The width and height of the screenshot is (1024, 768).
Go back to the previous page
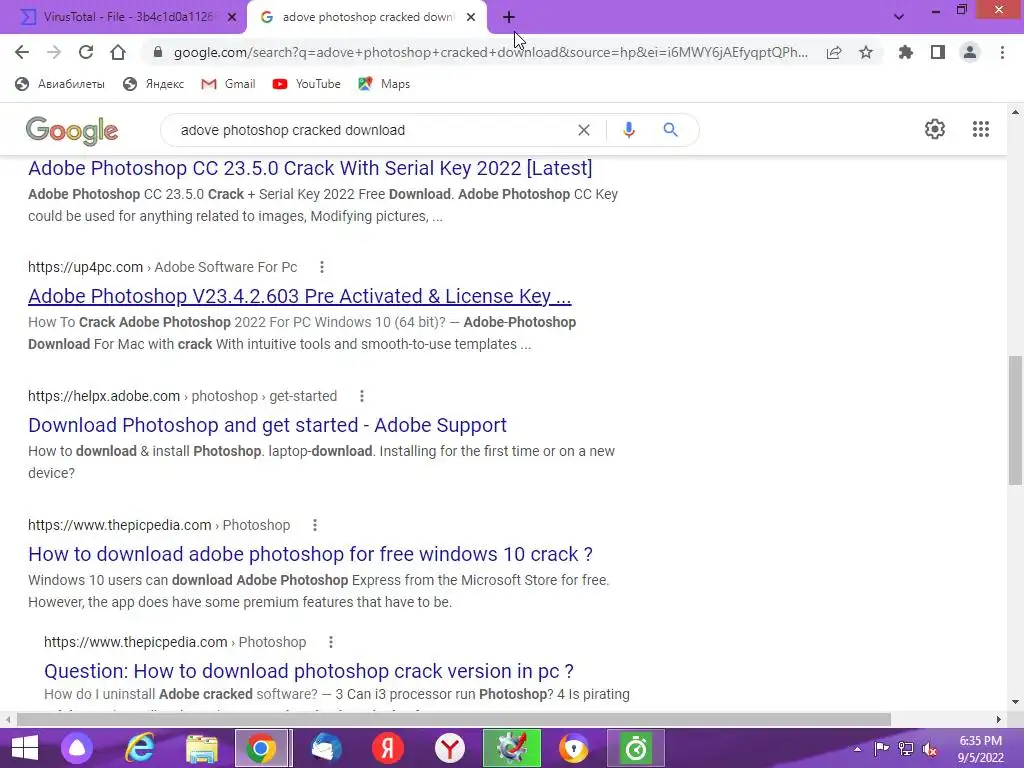[22, 52]
